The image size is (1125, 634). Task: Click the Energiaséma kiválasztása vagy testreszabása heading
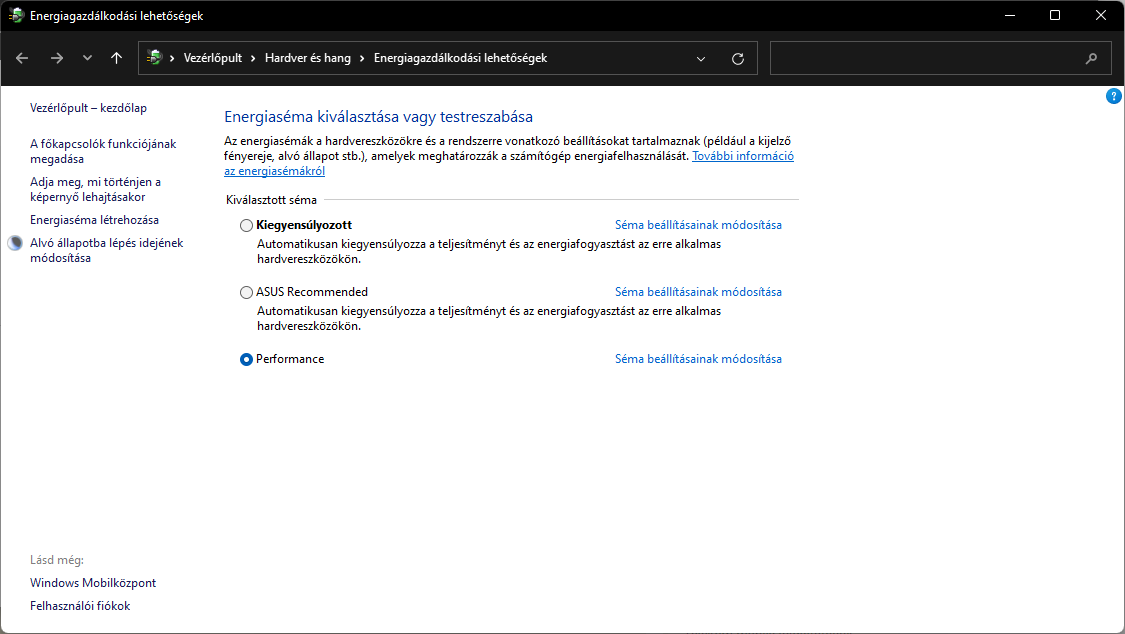tap(378, 117)
